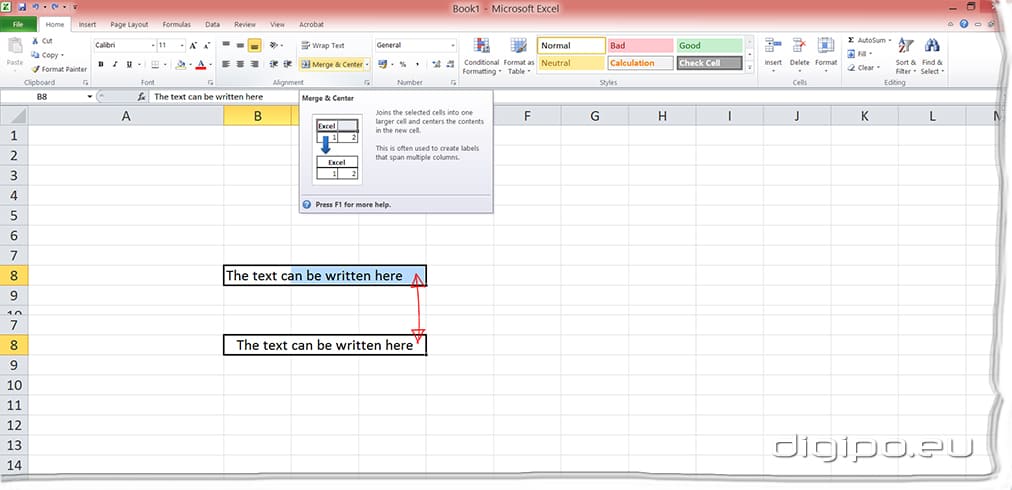Toggle the highlighted bottom align button

[254, 45]
